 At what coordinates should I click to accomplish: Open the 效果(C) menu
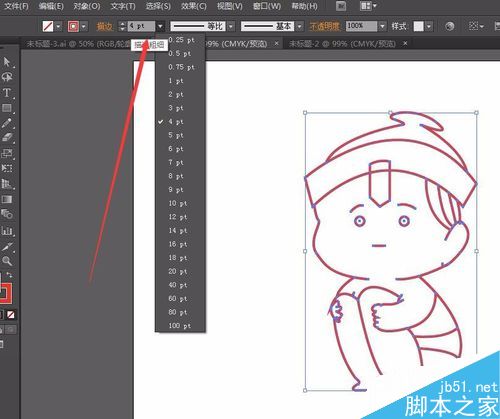click(194, 6)
